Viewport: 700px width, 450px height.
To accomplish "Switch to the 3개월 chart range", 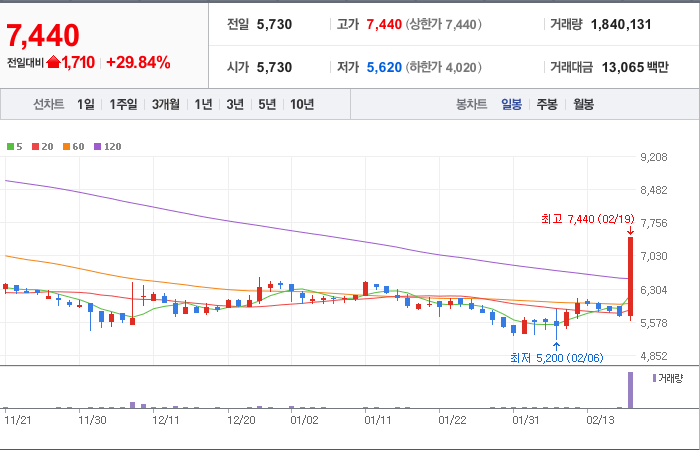I will [166, 105].
